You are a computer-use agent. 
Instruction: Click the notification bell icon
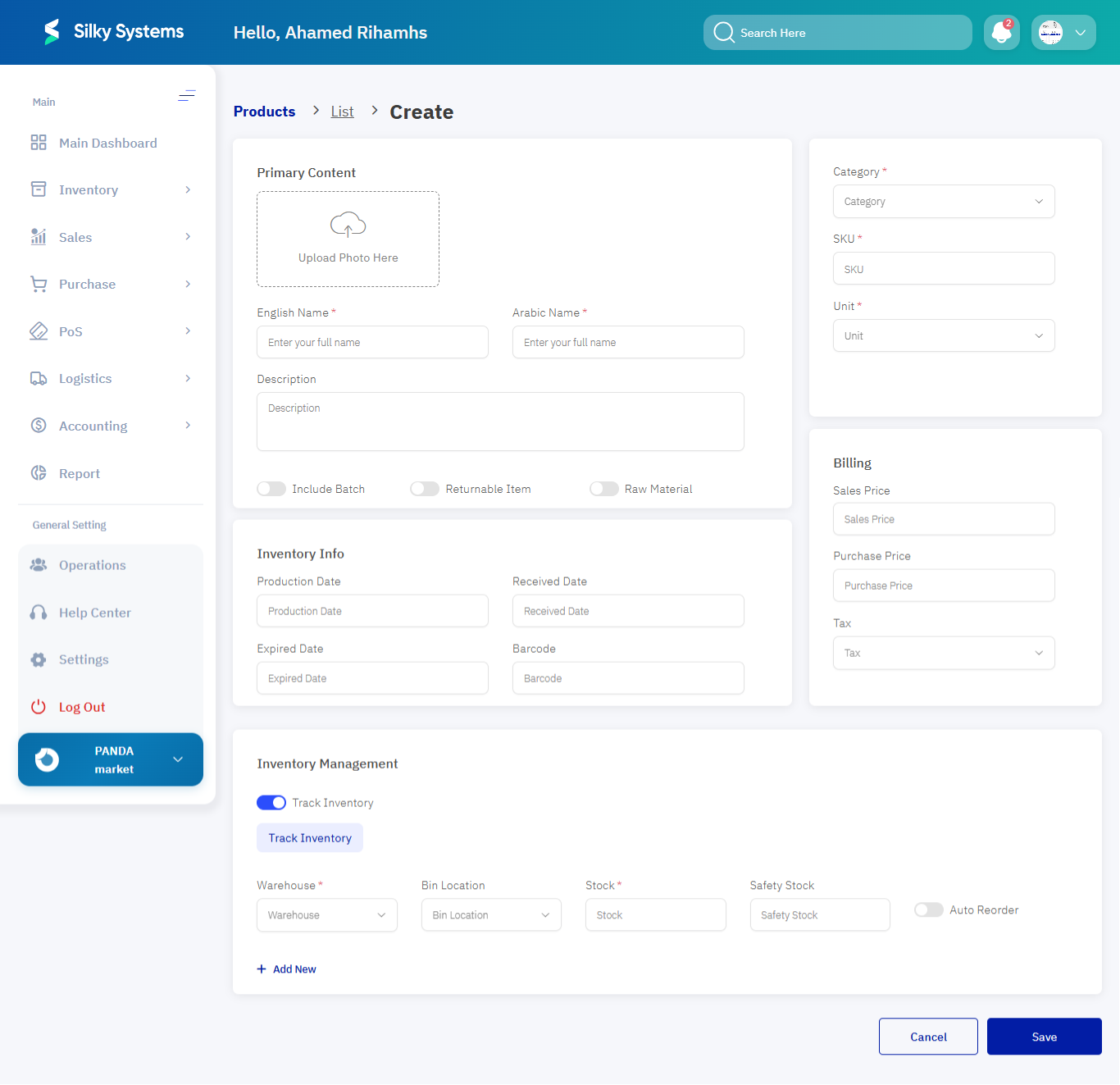1001,32
